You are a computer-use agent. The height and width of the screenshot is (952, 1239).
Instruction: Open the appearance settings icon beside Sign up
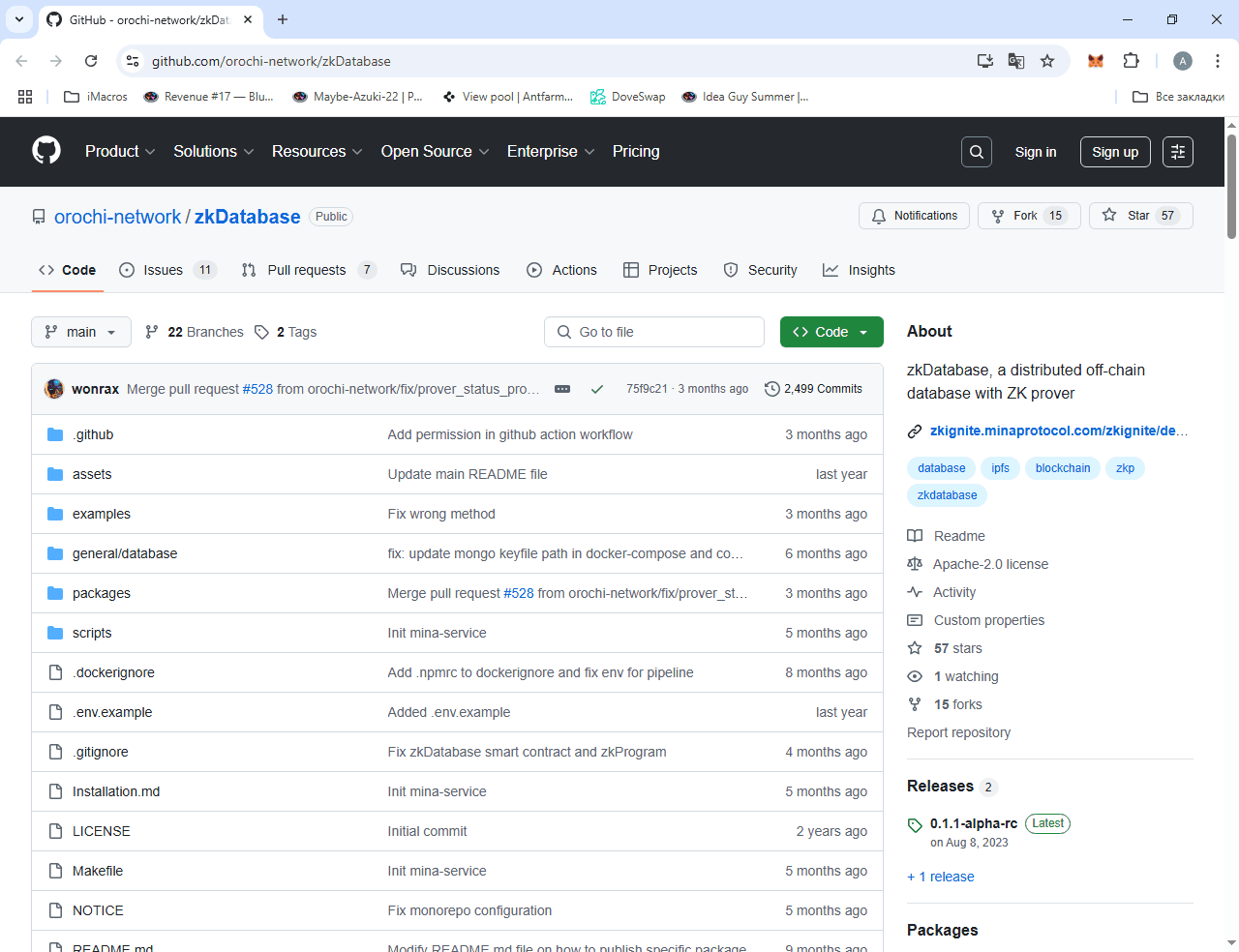[x=1178, y=152]
